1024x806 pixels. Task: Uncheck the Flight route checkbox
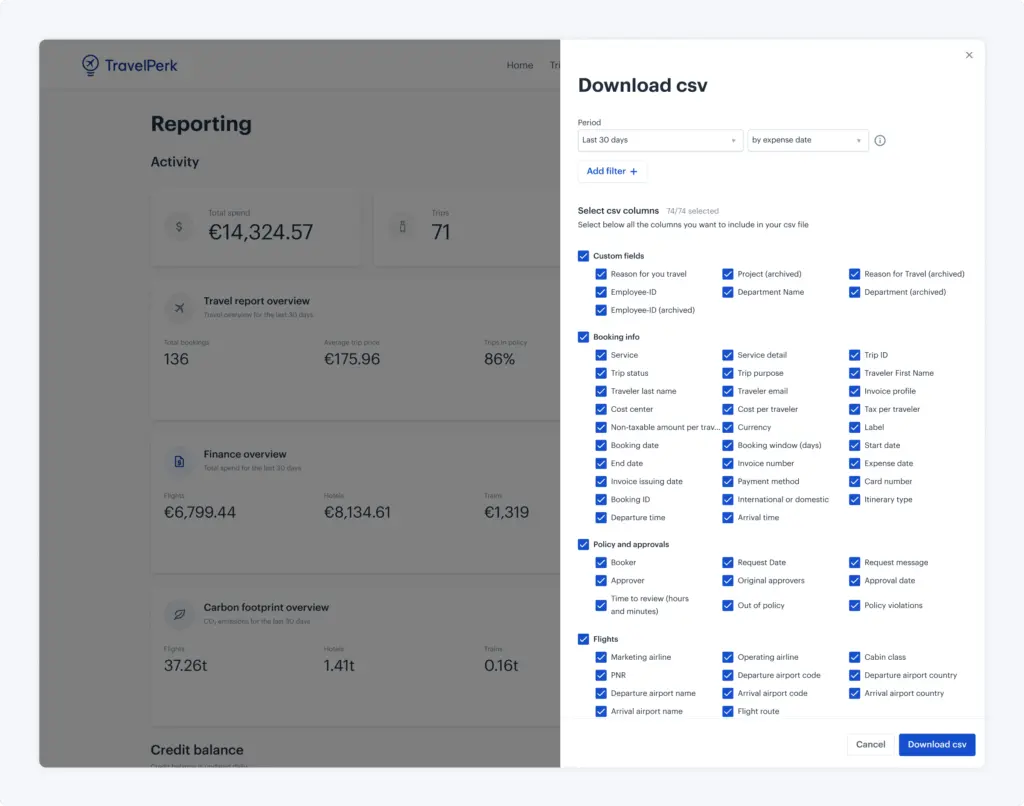[x=728, y=711]
